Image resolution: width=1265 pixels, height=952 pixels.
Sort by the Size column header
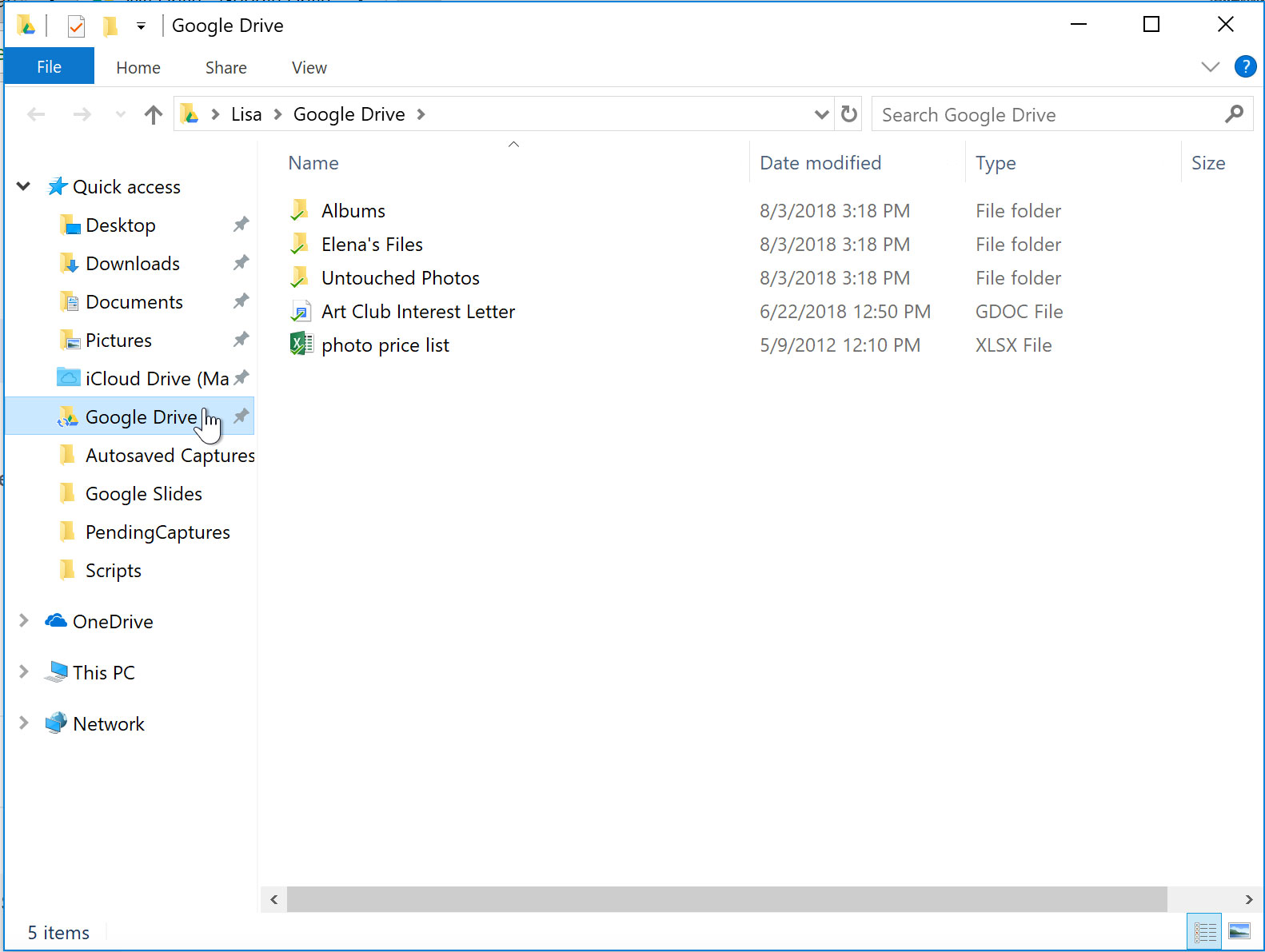[x=1208, y=163]
